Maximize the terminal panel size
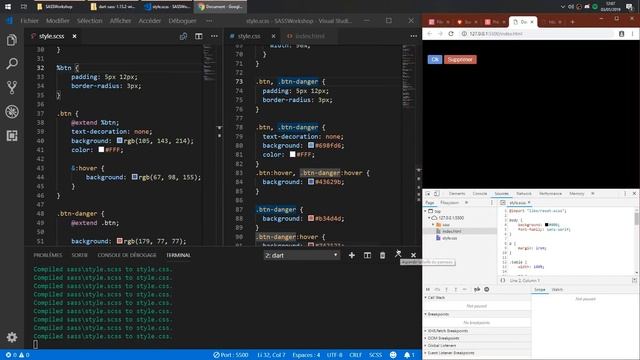640x360 pixels. click(398, 254)
